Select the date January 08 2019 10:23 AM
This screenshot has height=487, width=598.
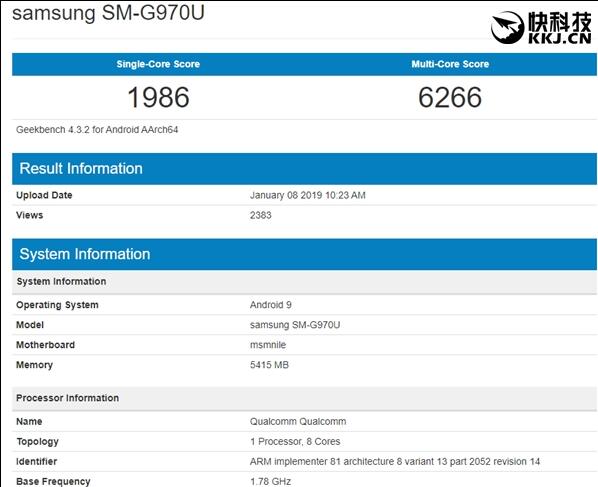pos(308,195)
